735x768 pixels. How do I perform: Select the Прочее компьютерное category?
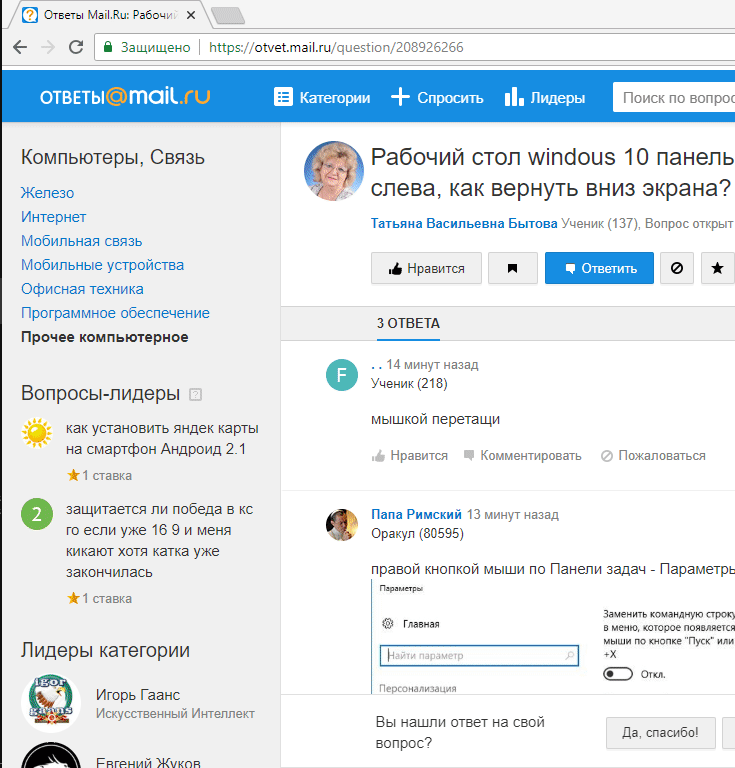(104, 337)
